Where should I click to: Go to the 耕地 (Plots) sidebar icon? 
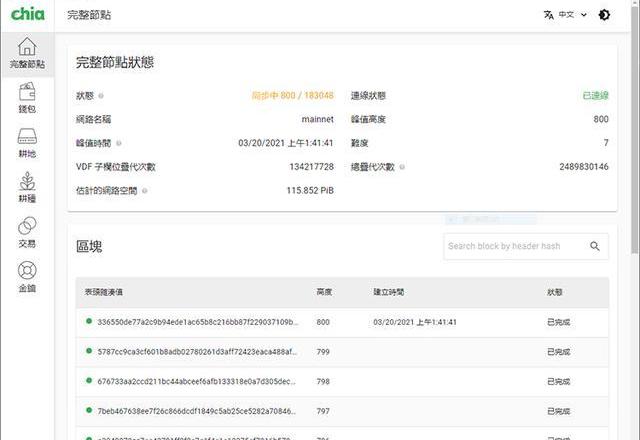tap(27, 142)
